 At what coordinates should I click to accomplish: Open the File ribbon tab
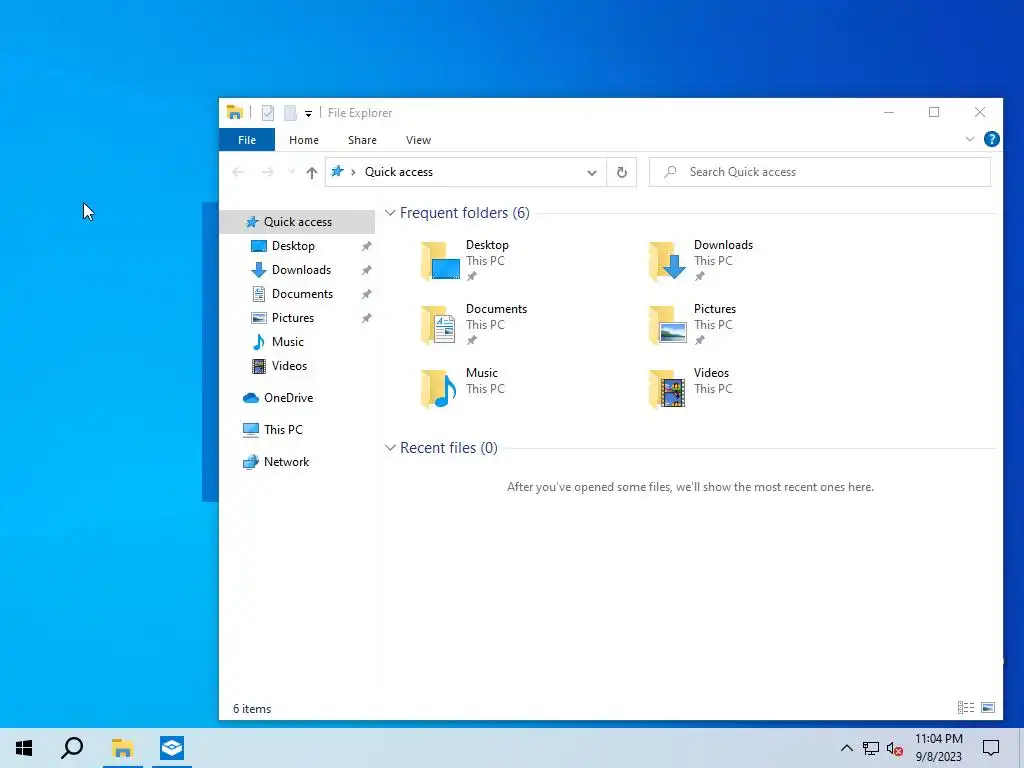click(247, 140)
